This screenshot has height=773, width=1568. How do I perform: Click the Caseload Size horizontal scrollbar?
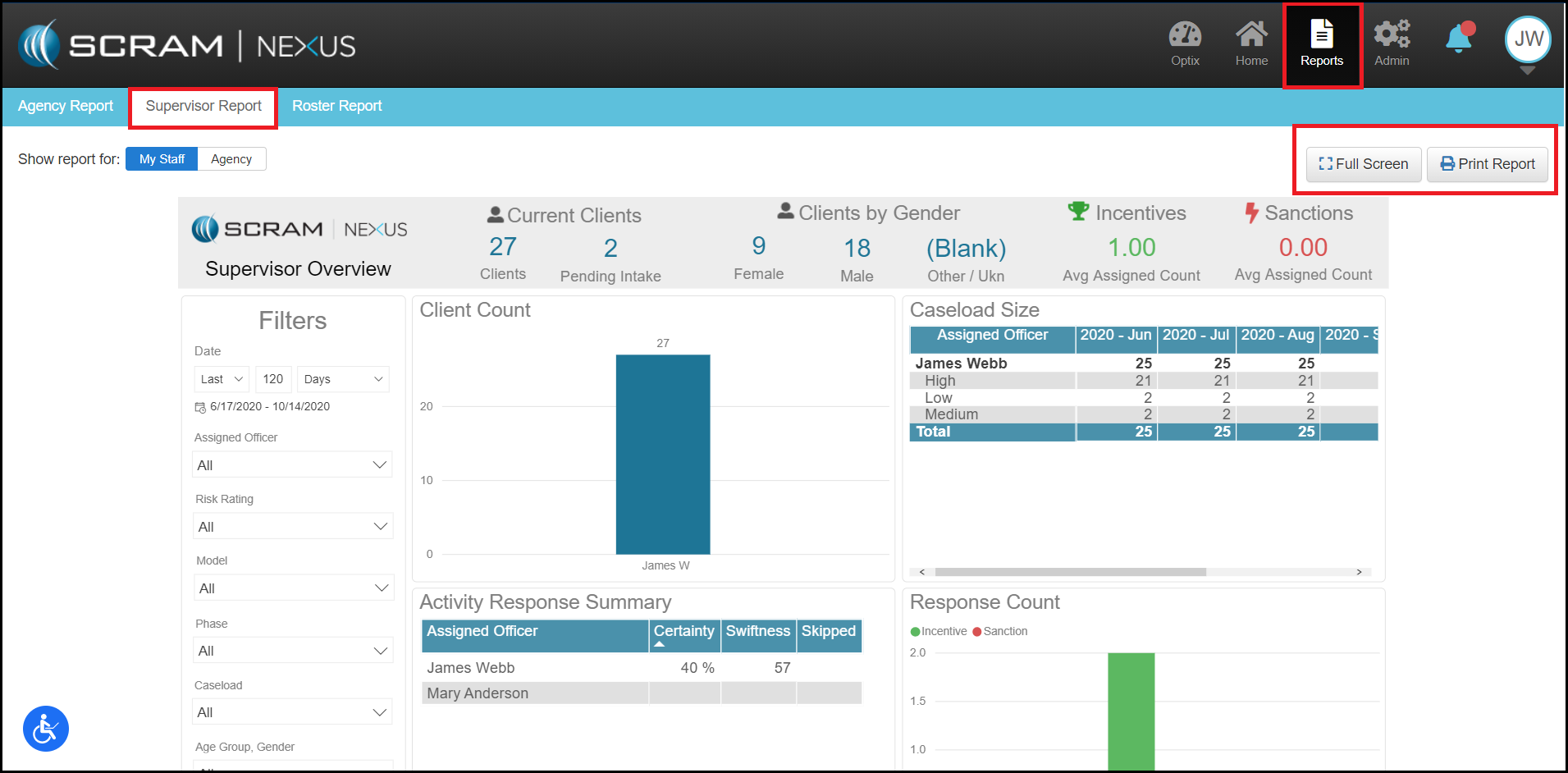coord(1070,572)
